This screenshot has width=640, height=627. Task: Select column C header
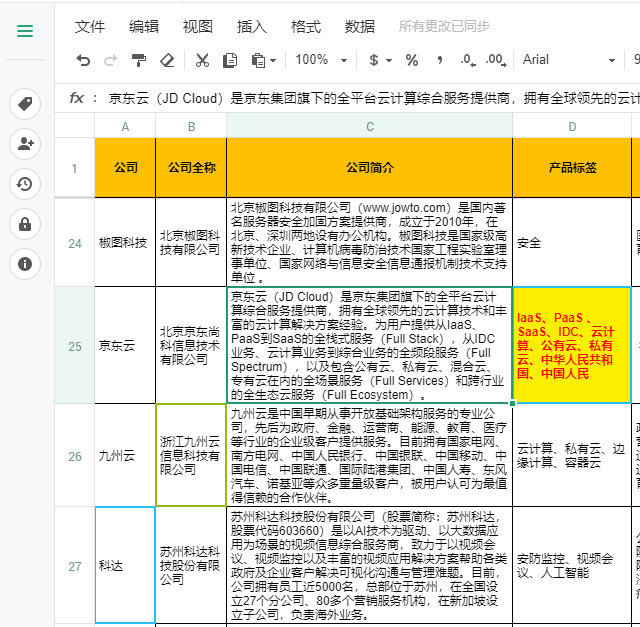(x=369, y=127)
